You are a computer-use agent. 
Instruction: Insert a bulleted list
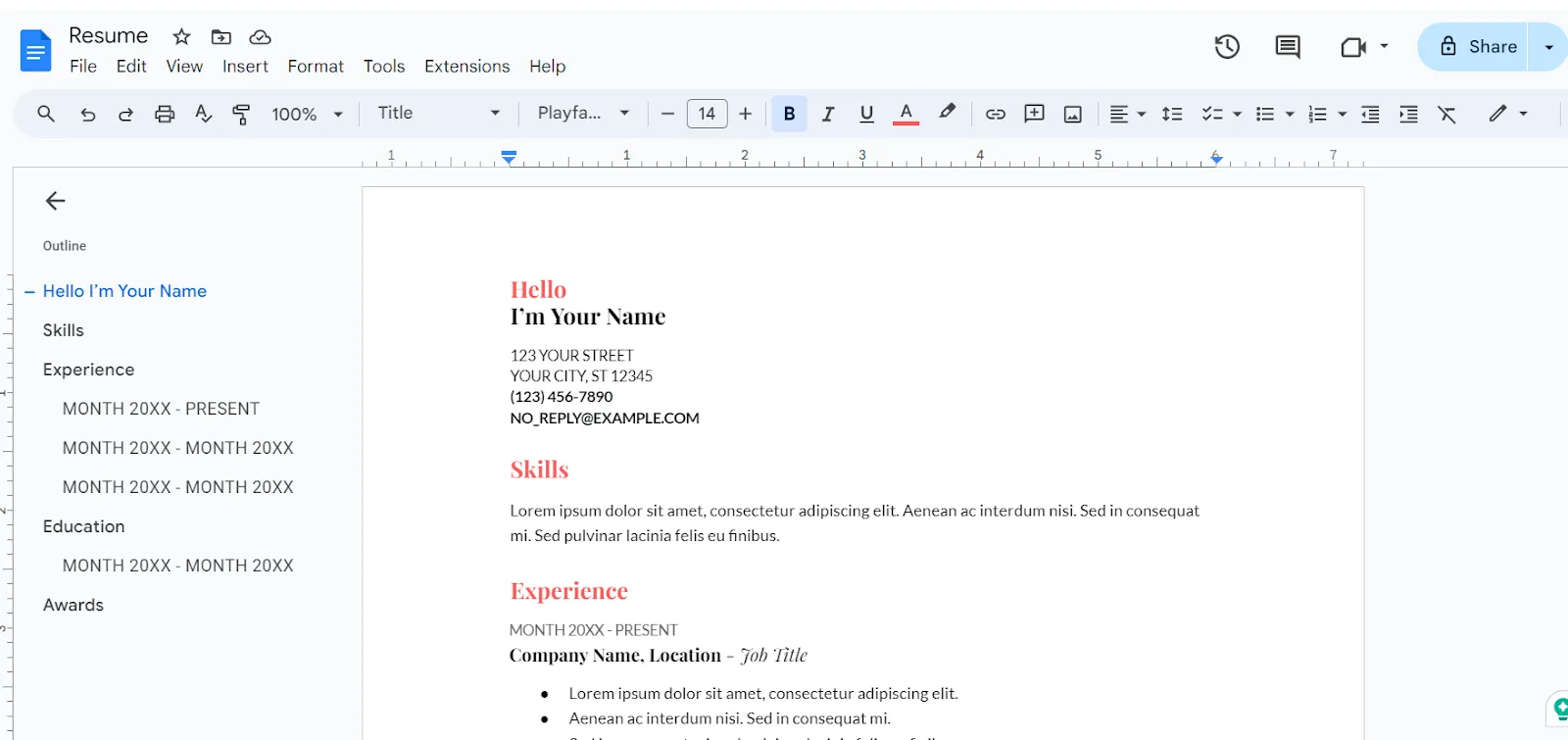pyautogui.click(x=1265, y=114)
